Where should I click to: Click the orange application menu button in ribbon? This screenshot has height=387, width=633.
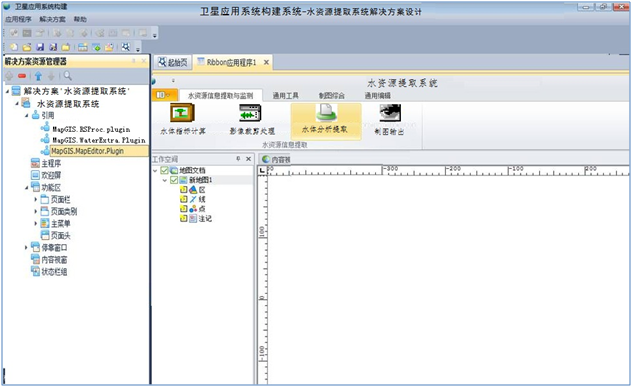click(x=165, y=95)
